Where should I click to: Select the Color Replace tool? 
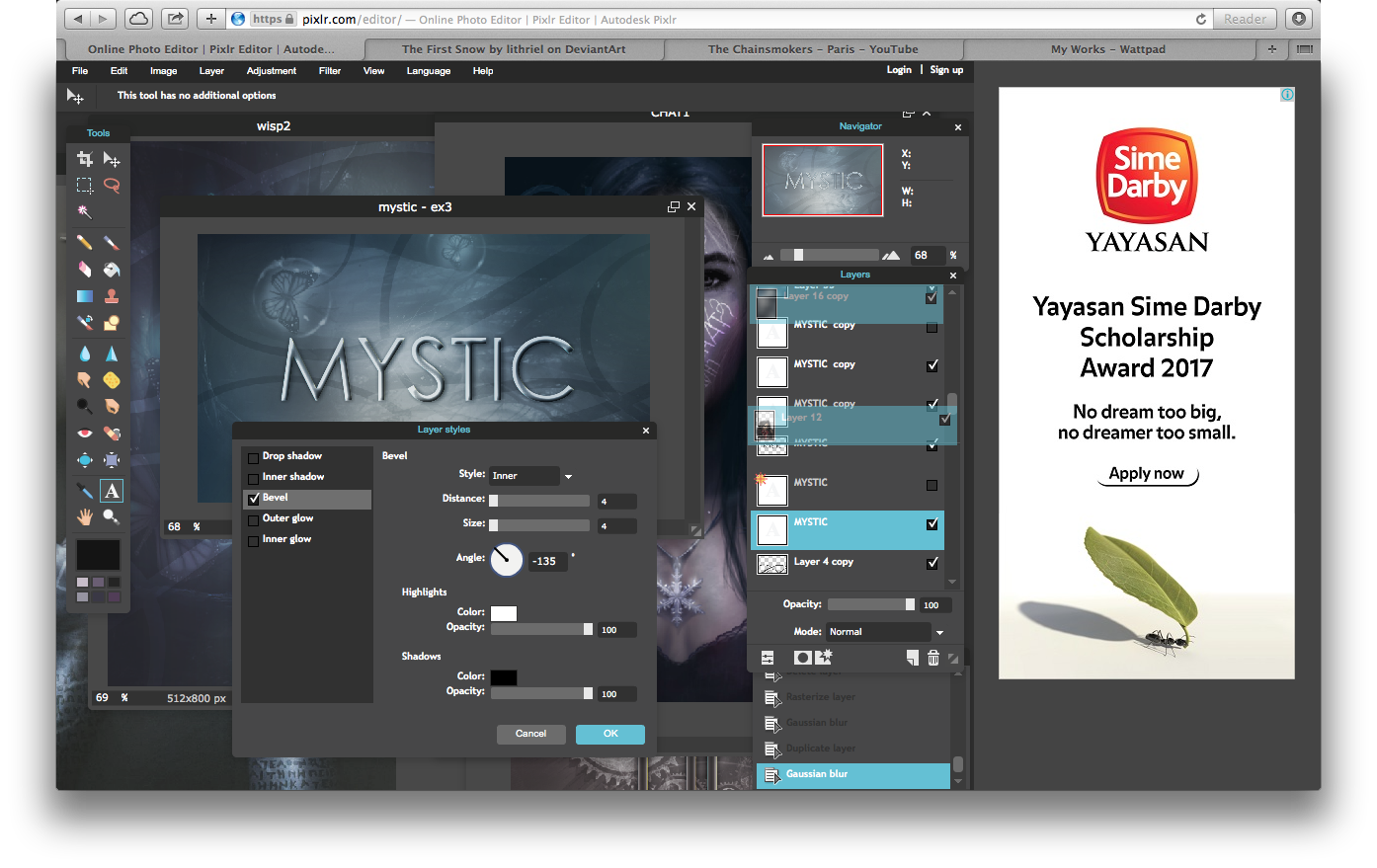coord(85,323)
